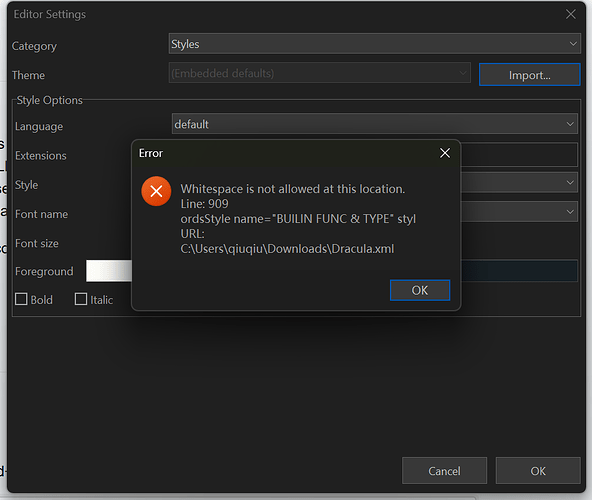Image resolution: width=592 pixels, height=500 pixels.
Task: Click the dark Background color swatch
Action: click(519, 270)
